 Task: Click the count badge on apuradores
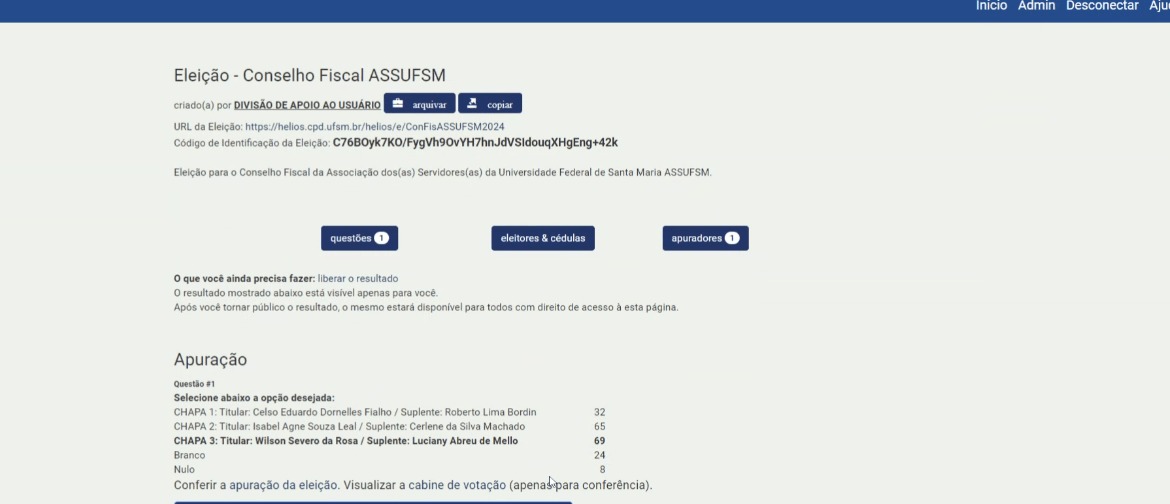coord(731,238)
